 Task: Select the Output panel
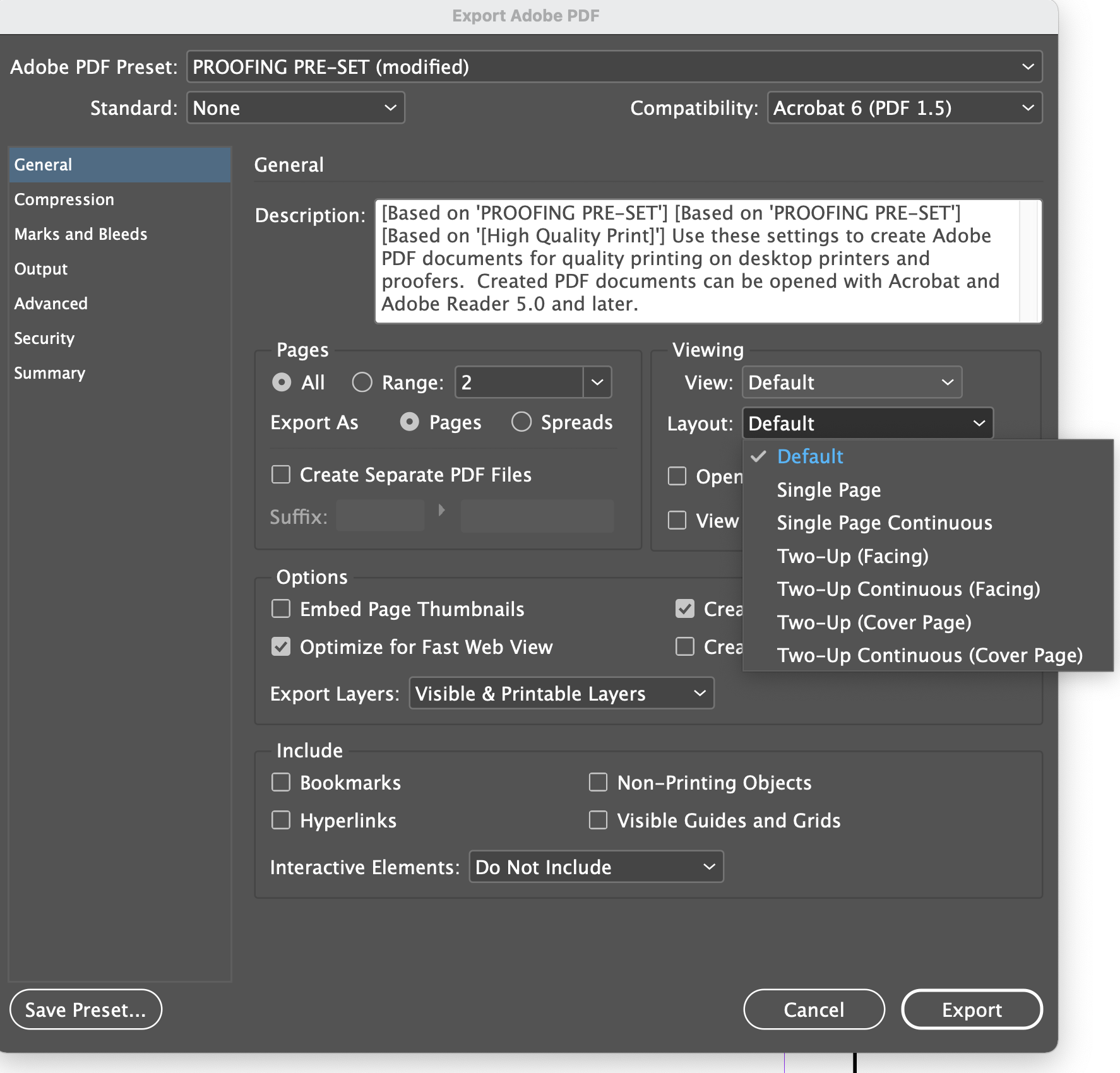point(40,268)
